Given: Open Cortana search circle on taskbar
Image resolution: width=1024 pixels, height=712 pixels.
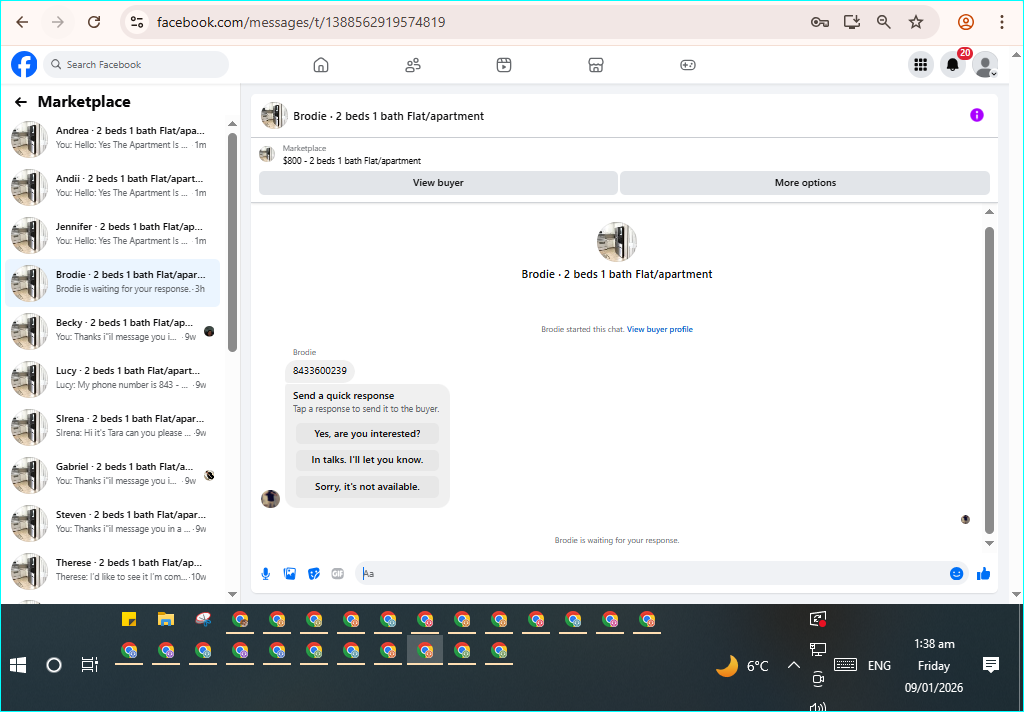Looking at the screenshot, I should click(x=54, y=665).
